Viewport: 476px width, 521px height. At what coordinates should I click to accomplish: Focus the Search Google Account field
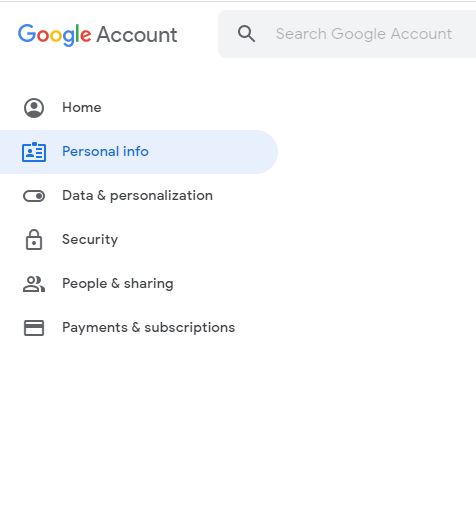click(x=347, y=34)
